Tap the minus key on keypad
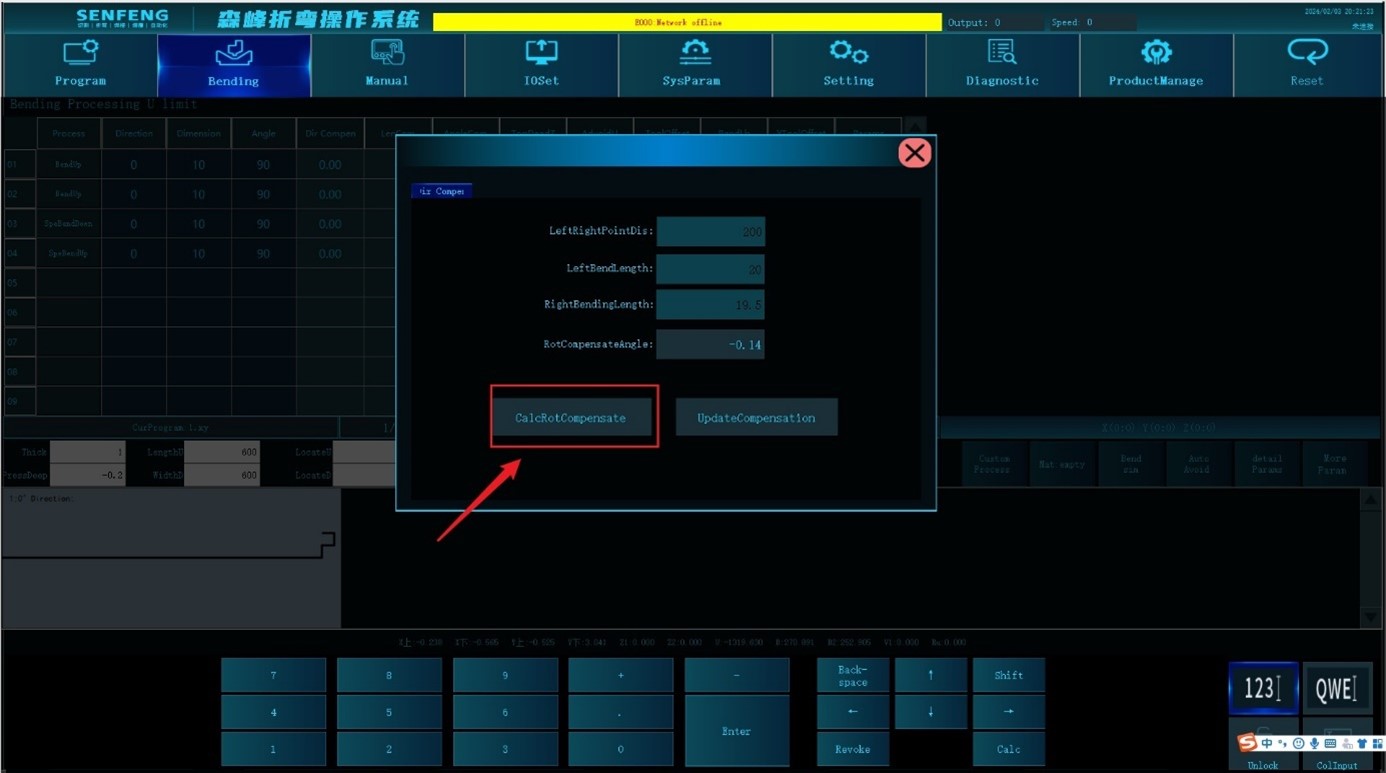This screenshot has height=773, width=1386. [737, 675]
